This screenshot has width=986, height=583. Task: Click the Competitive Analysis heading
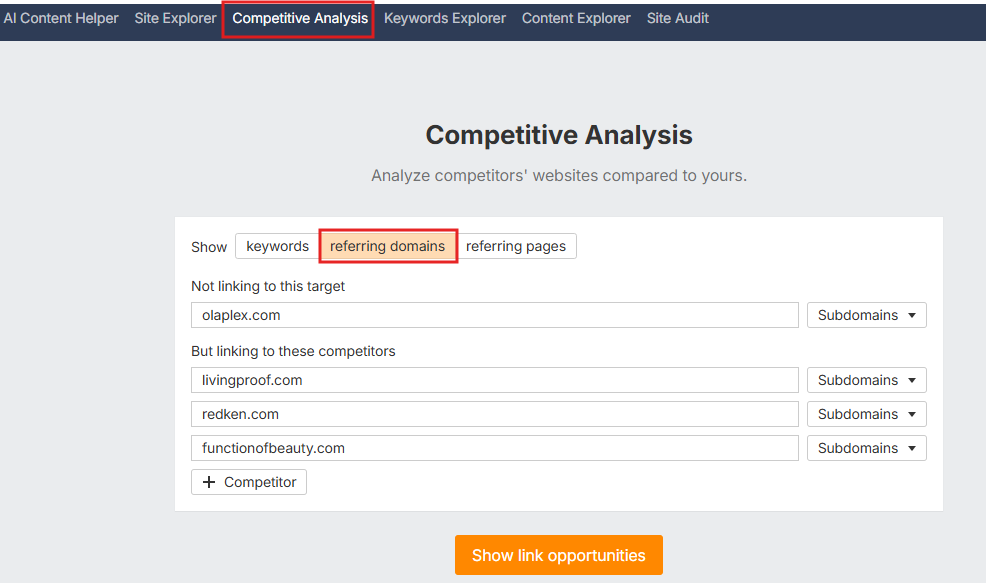pyautogui.click(x=558, y=135)
